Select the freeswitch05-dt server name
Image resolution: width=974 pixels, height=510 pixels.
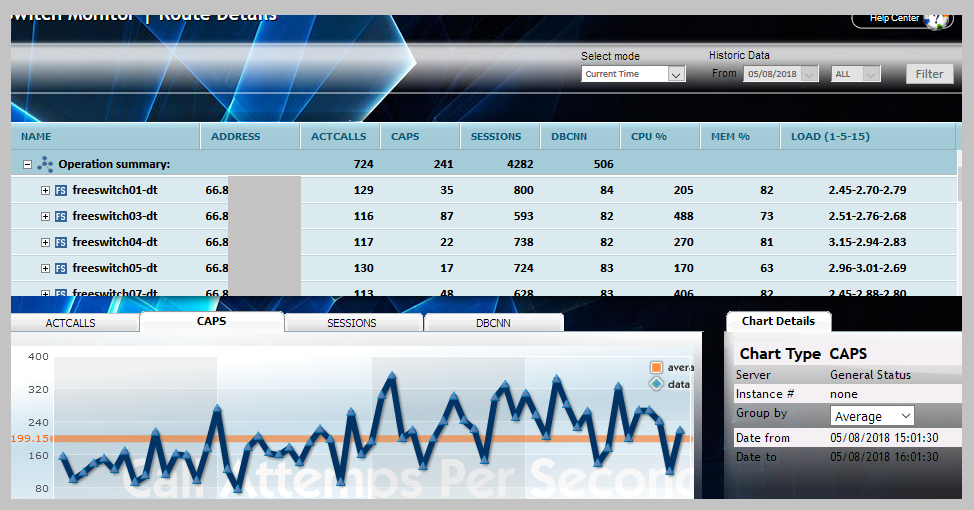115,268
